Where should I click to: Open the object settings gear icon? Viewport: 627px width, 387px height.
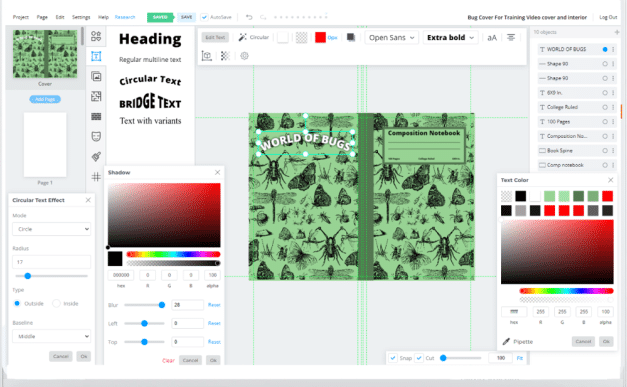pos(244,56)
